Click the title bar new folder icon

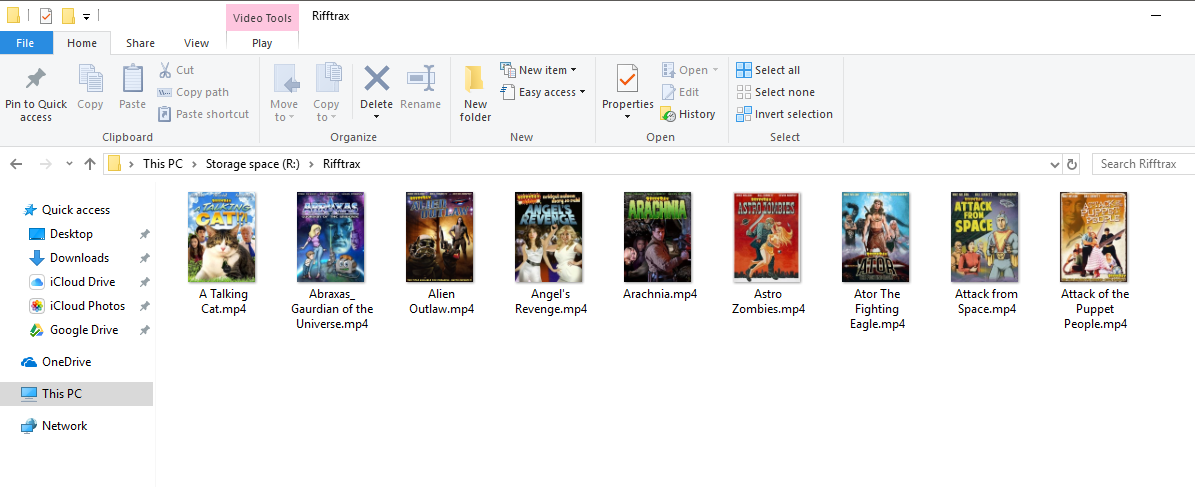coord(68,16)
